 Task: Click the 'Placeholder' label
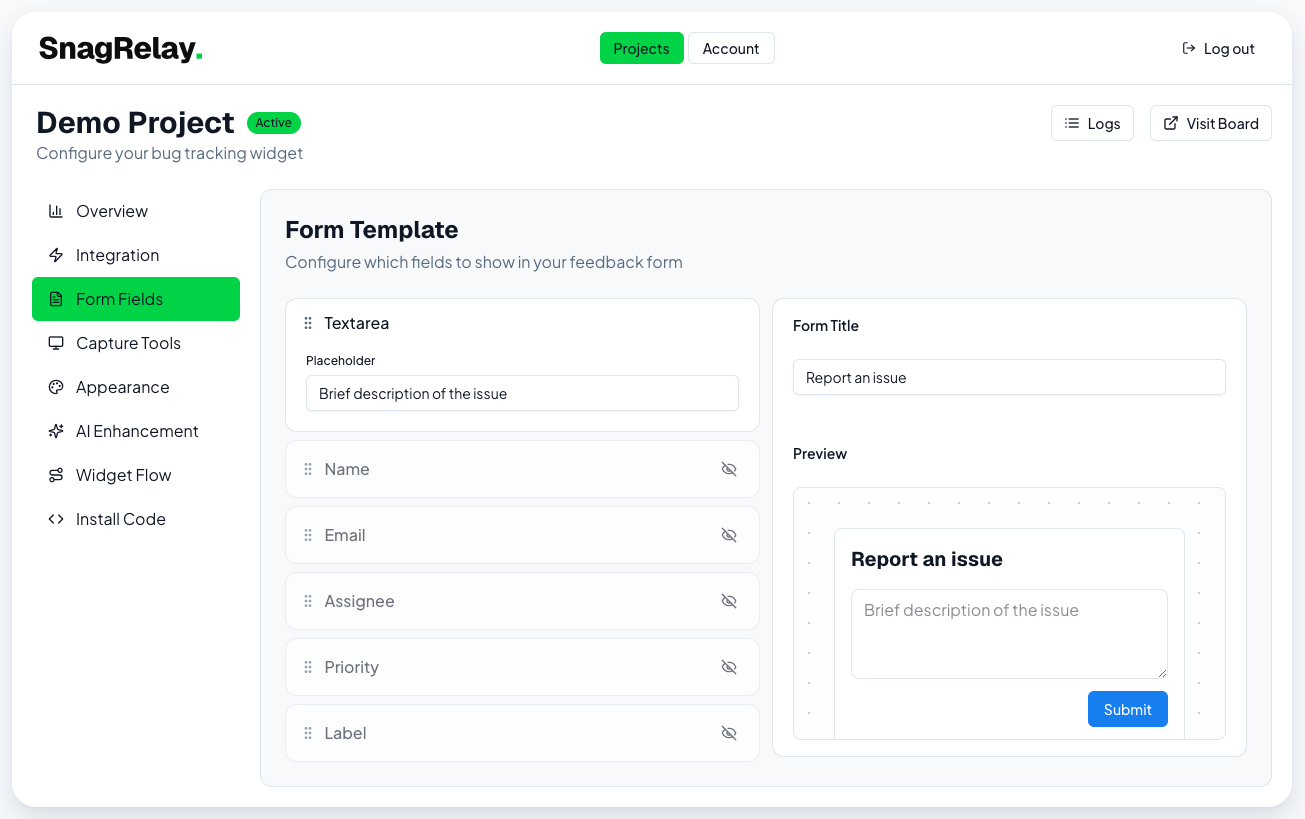point(341,360)
